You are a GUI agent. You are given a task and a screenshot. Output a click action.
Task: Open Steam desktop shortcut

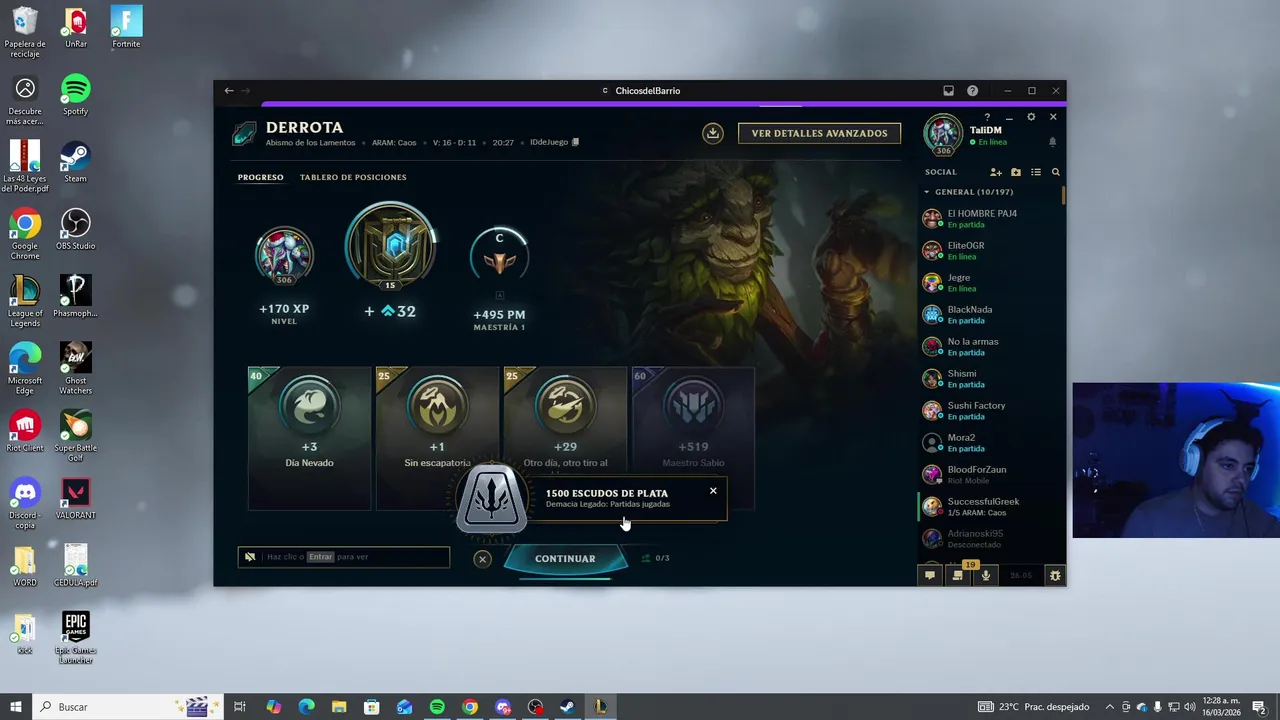tap(76, 162)
